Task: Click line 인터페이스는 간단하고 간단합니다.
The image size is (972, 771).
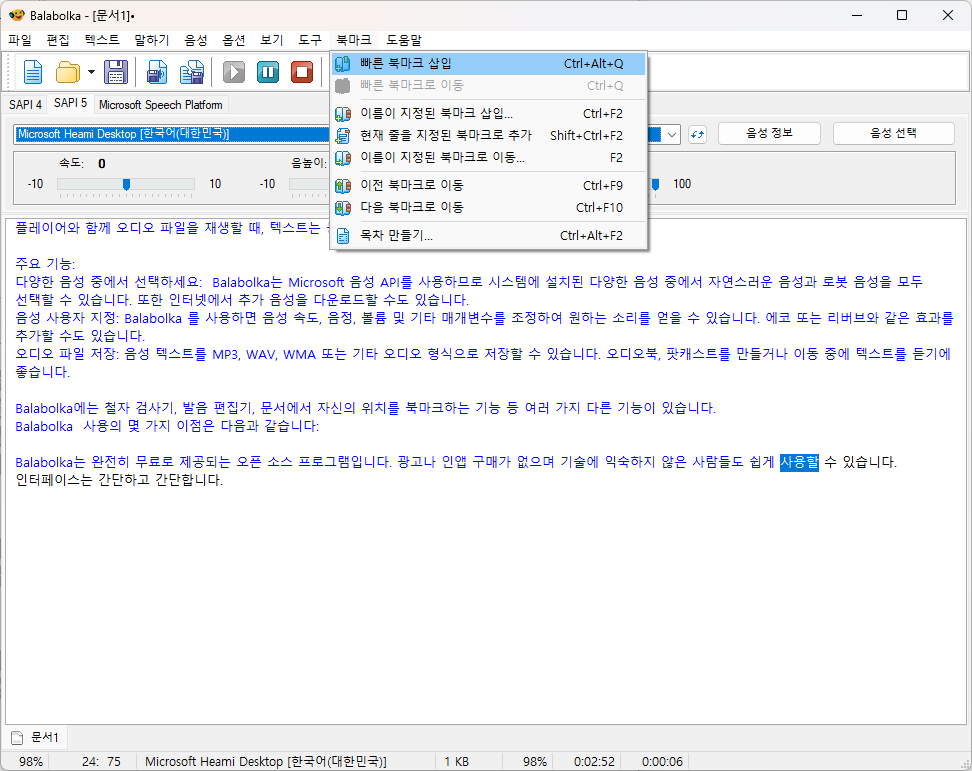Action: (x=119, y=480)
